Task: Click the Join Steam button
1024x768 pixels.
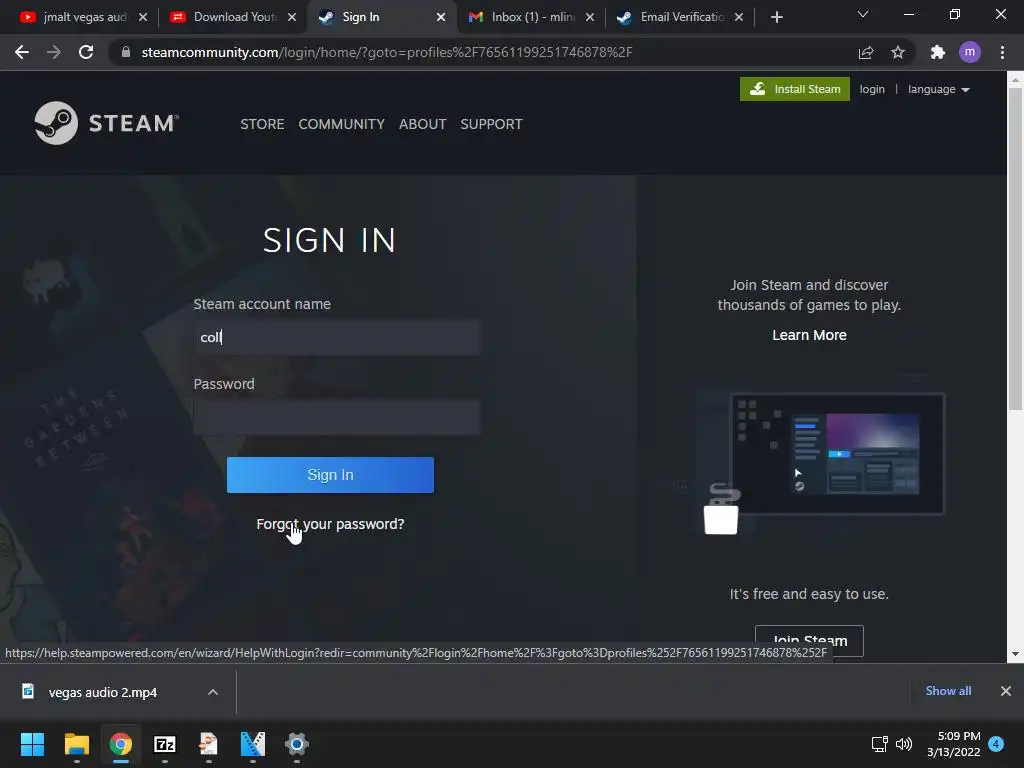Action: (809, 641)
